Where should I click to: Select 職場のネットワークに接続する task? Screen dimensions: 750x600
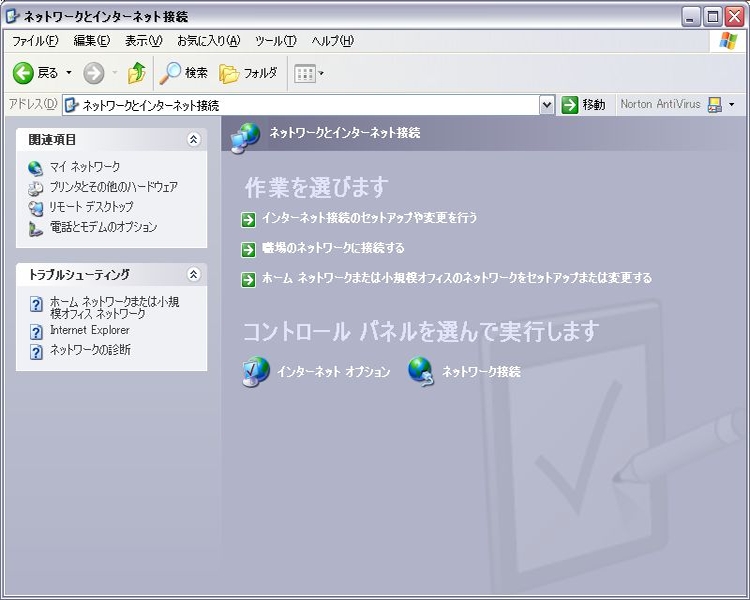[x=333, y=248]
